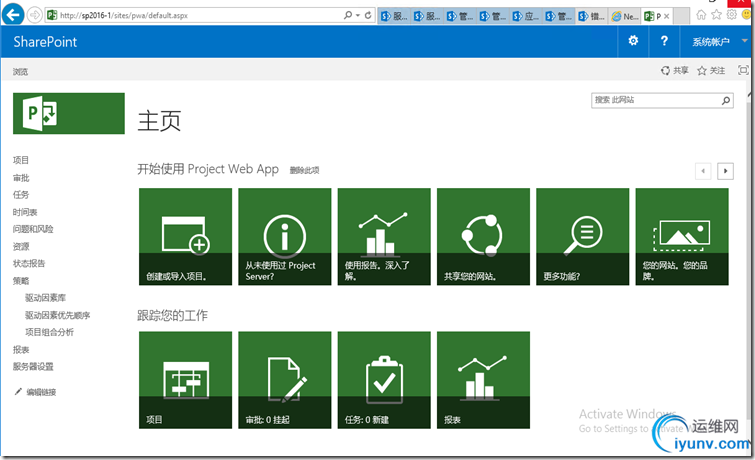Open 项目 in the left navigation
The image size is (755, 460).
coord(21,160)
